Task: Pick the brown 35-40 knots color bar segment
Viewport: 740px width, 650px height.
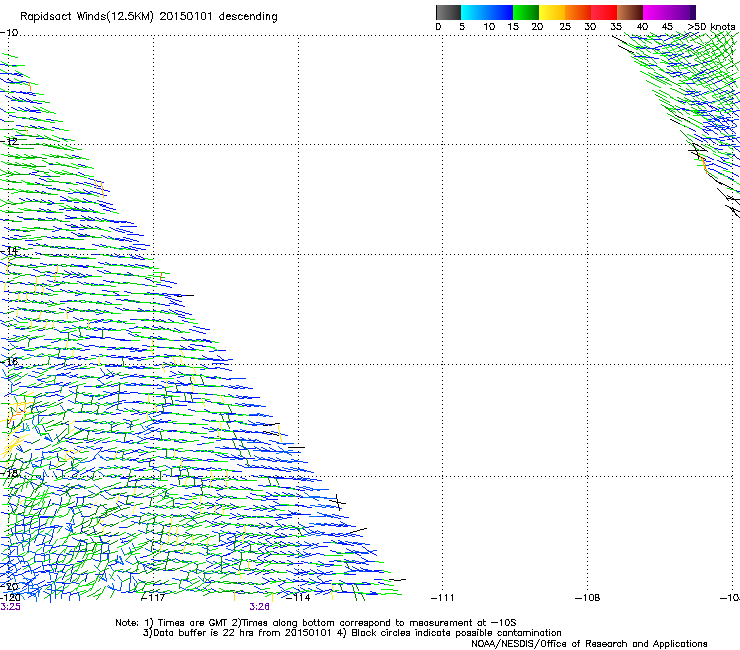Action: (630, 12)
